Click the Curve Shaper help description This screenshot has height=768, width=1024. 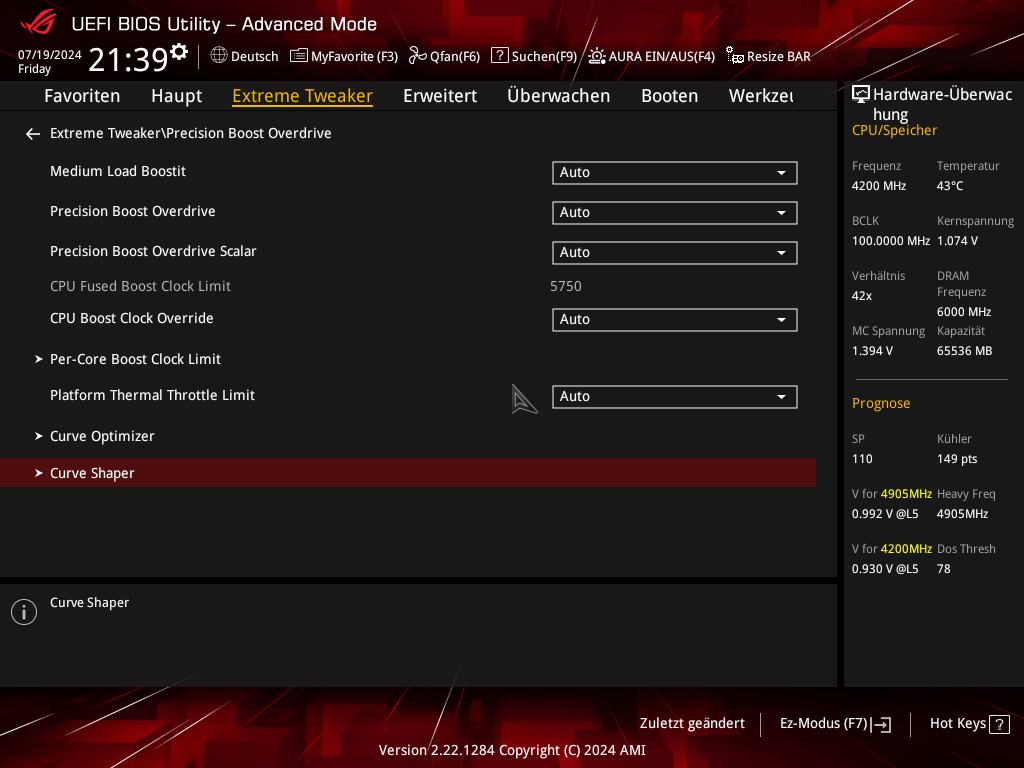(89, 603)
